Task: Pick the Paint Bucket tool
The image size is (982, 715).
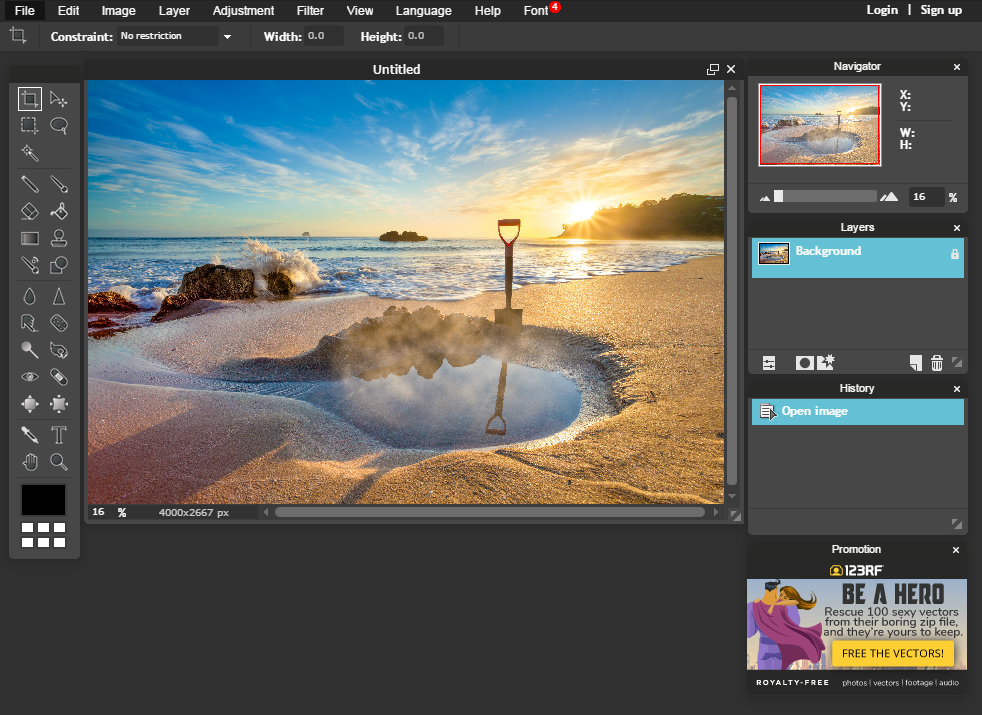Action: pos(59,211)
